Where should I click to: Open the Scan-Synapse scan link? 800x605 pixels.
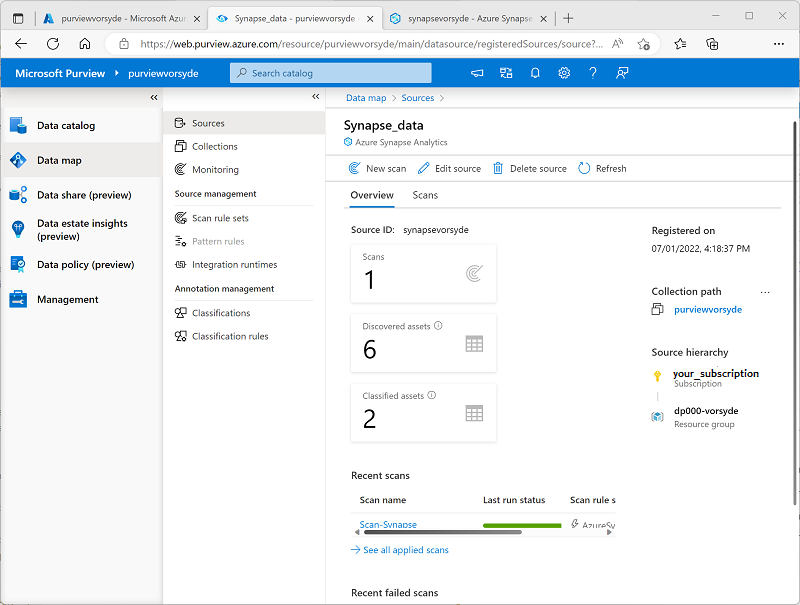(388, 524)
